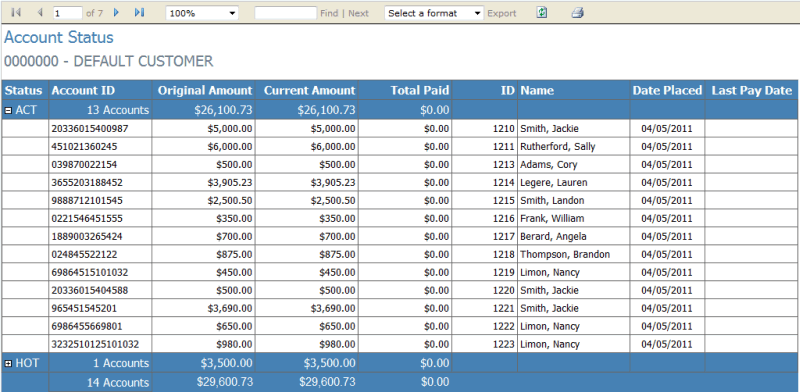The height and width of the screenshot is (392, 800).
Task: Click the Export link
Action: [502, 13]
